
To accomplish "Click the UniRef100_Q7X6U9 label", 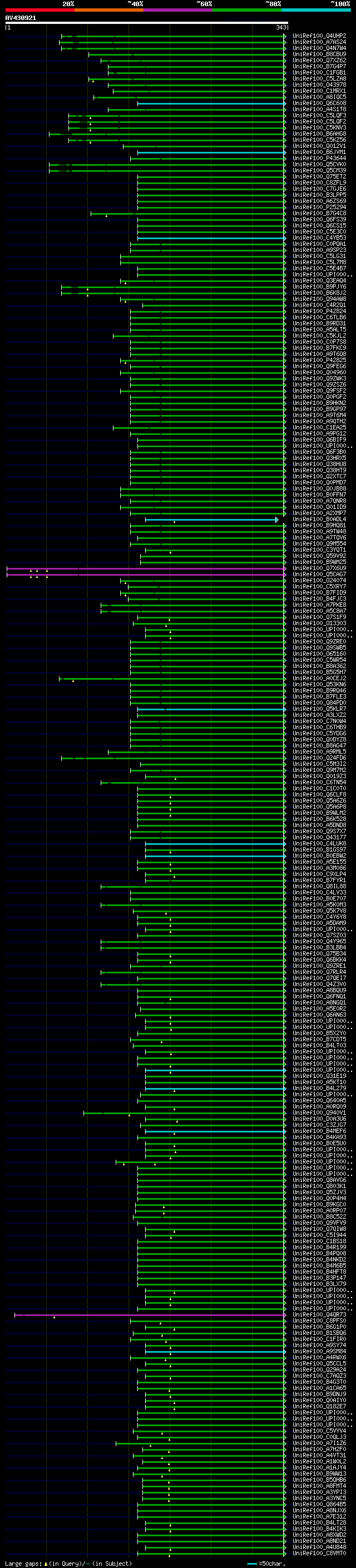I will pos(319,568).
